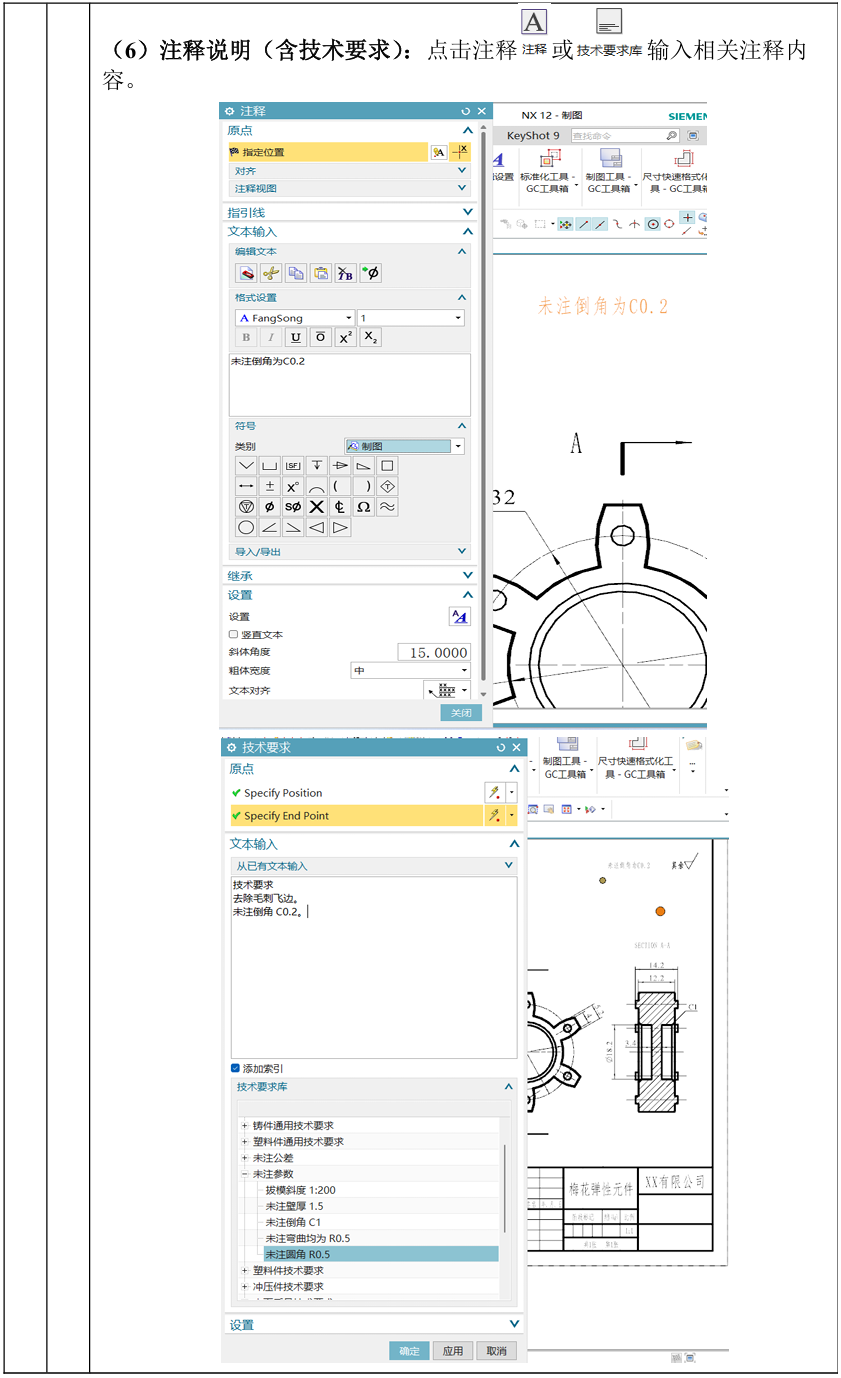Screen dimensions: 841x1378
Task: Insert the diameter ø symbol
Action: click(269, 506)
